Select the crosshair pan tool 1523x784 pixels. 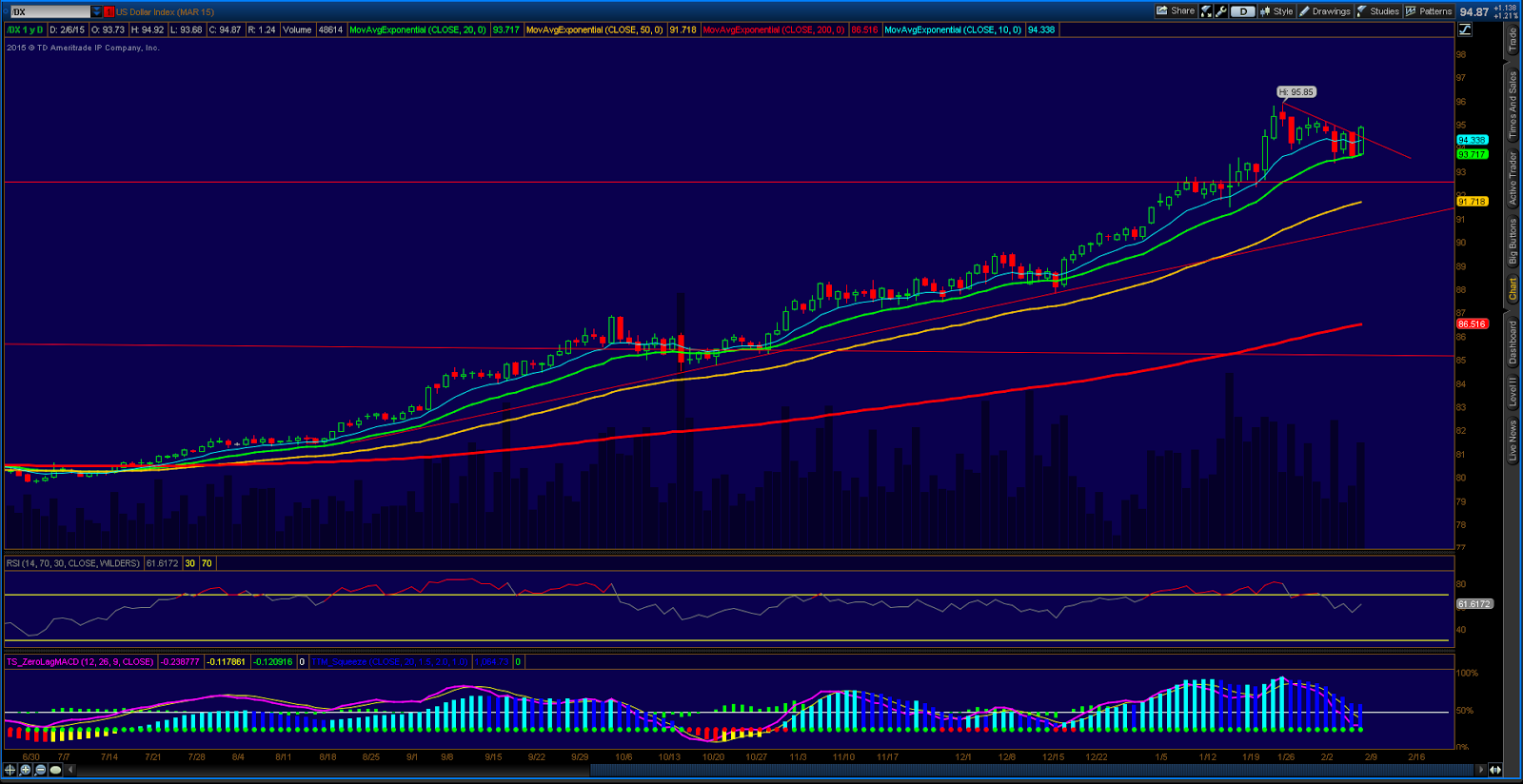point(10,770)
